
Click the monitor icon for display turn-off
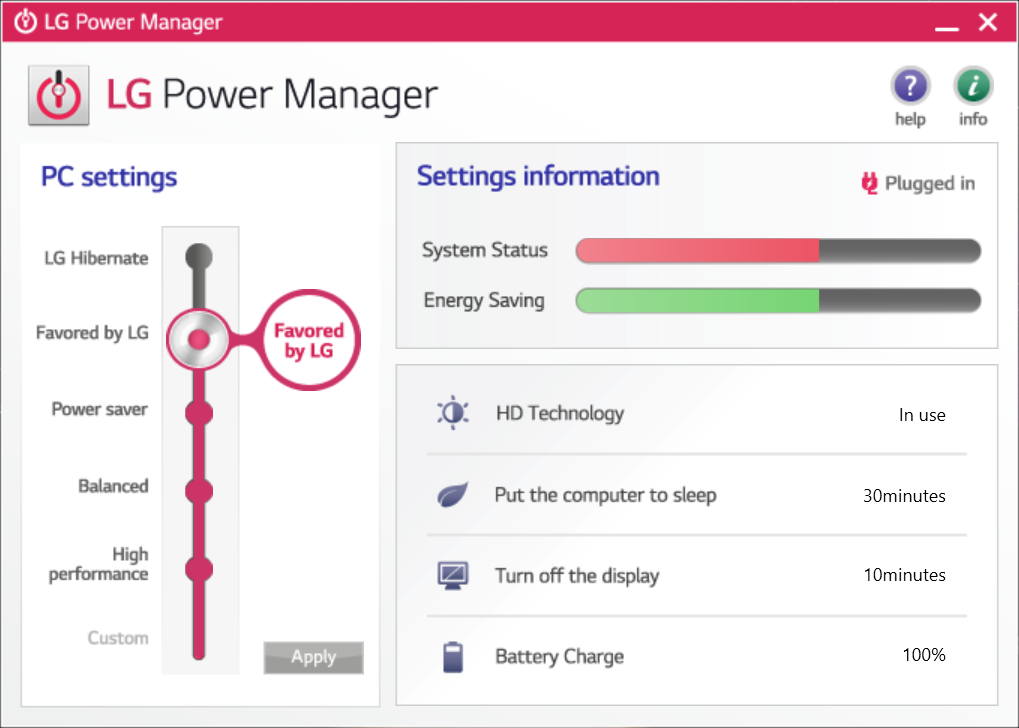click(x=452, y=575)
